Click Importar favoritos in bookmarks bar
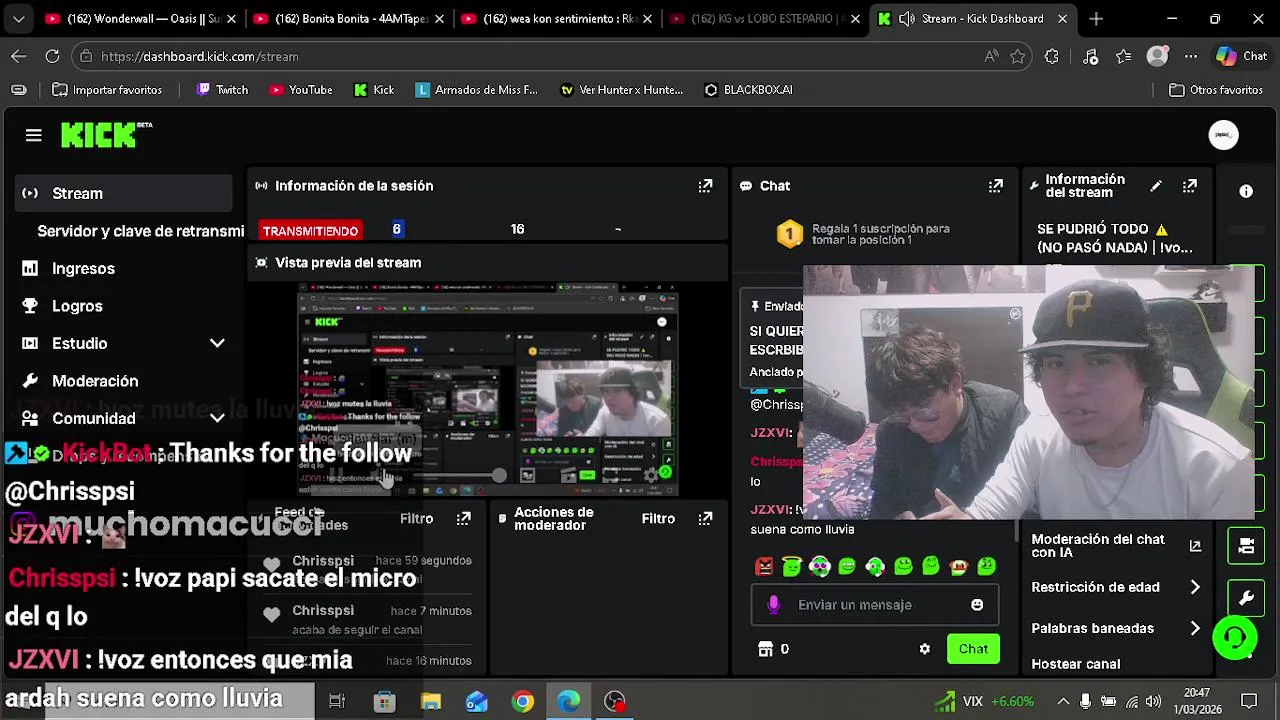This screenshot has height=720, width=1280. [x=106, y=90]
